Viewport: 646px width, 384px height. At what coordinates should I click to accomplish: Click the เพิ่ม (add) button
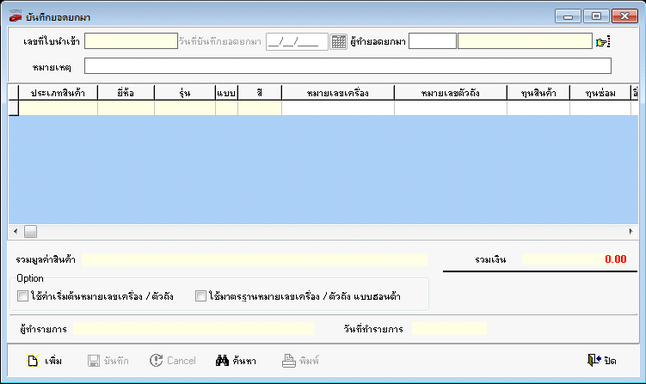[x=44, y=361]
